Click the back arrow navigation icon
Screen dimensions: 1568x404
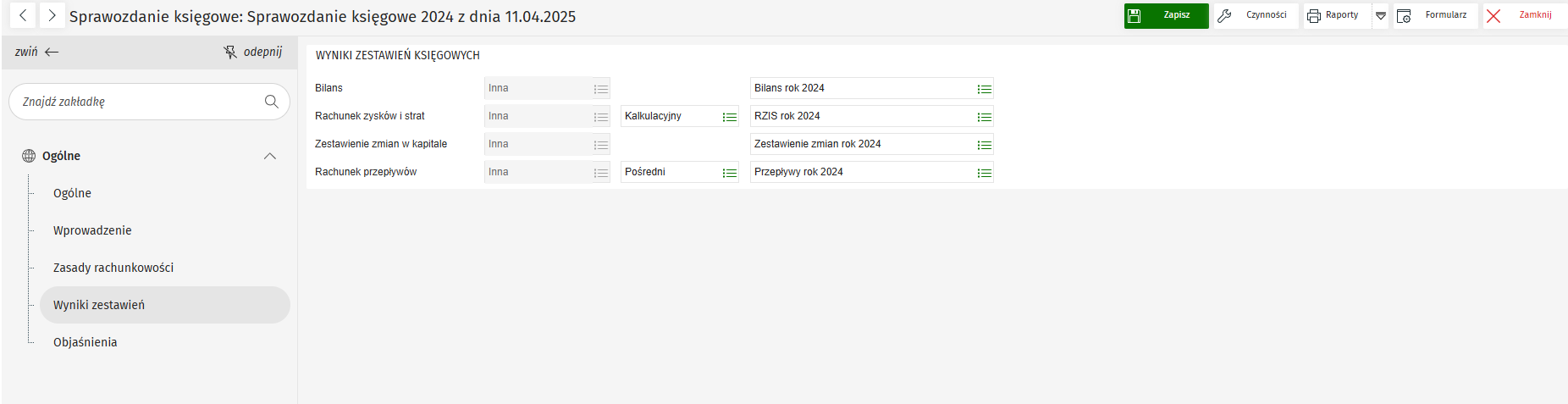23,15
